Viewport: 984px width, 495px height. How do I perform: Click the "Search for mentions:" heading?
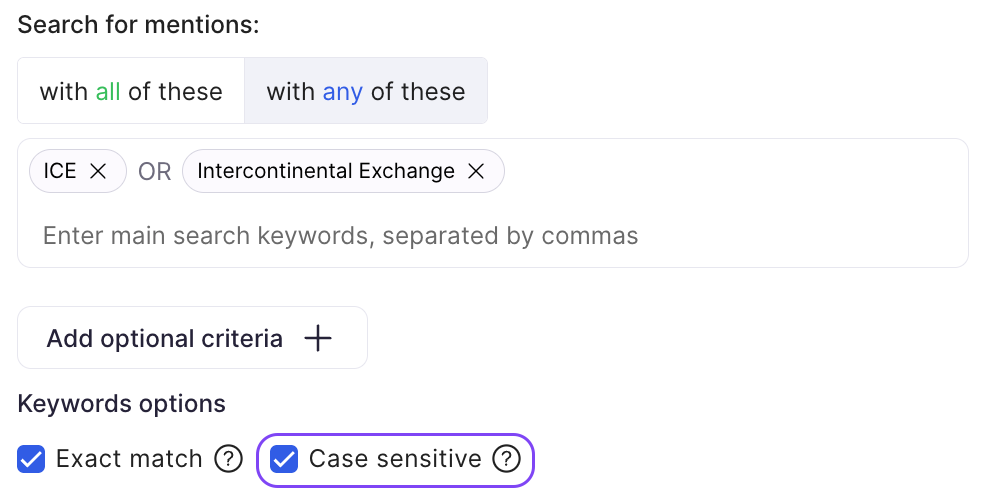click(138, 24)
